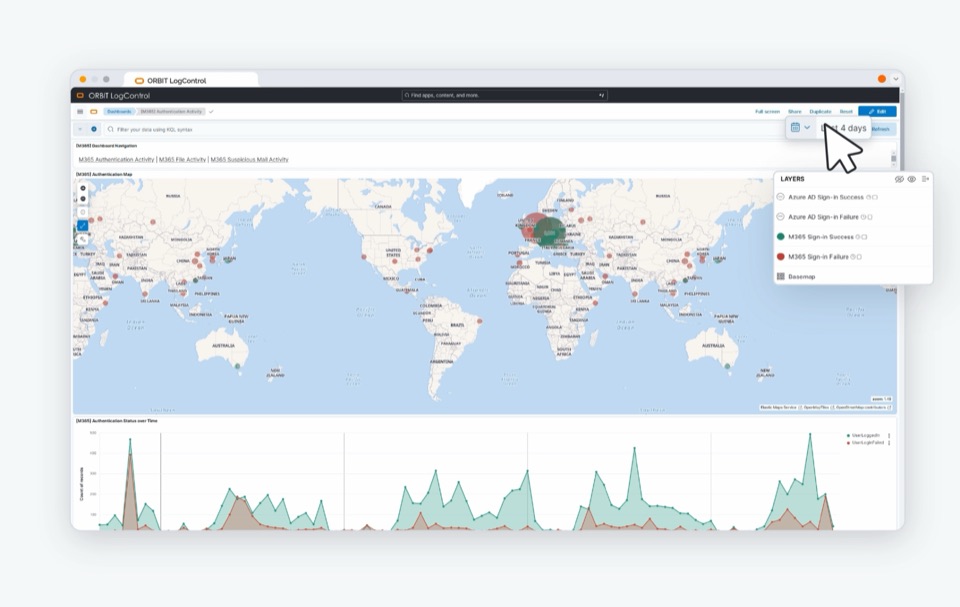Toggle the square icon after M365 Sign-in Failure
960x607 pixels.
point(859,257)
